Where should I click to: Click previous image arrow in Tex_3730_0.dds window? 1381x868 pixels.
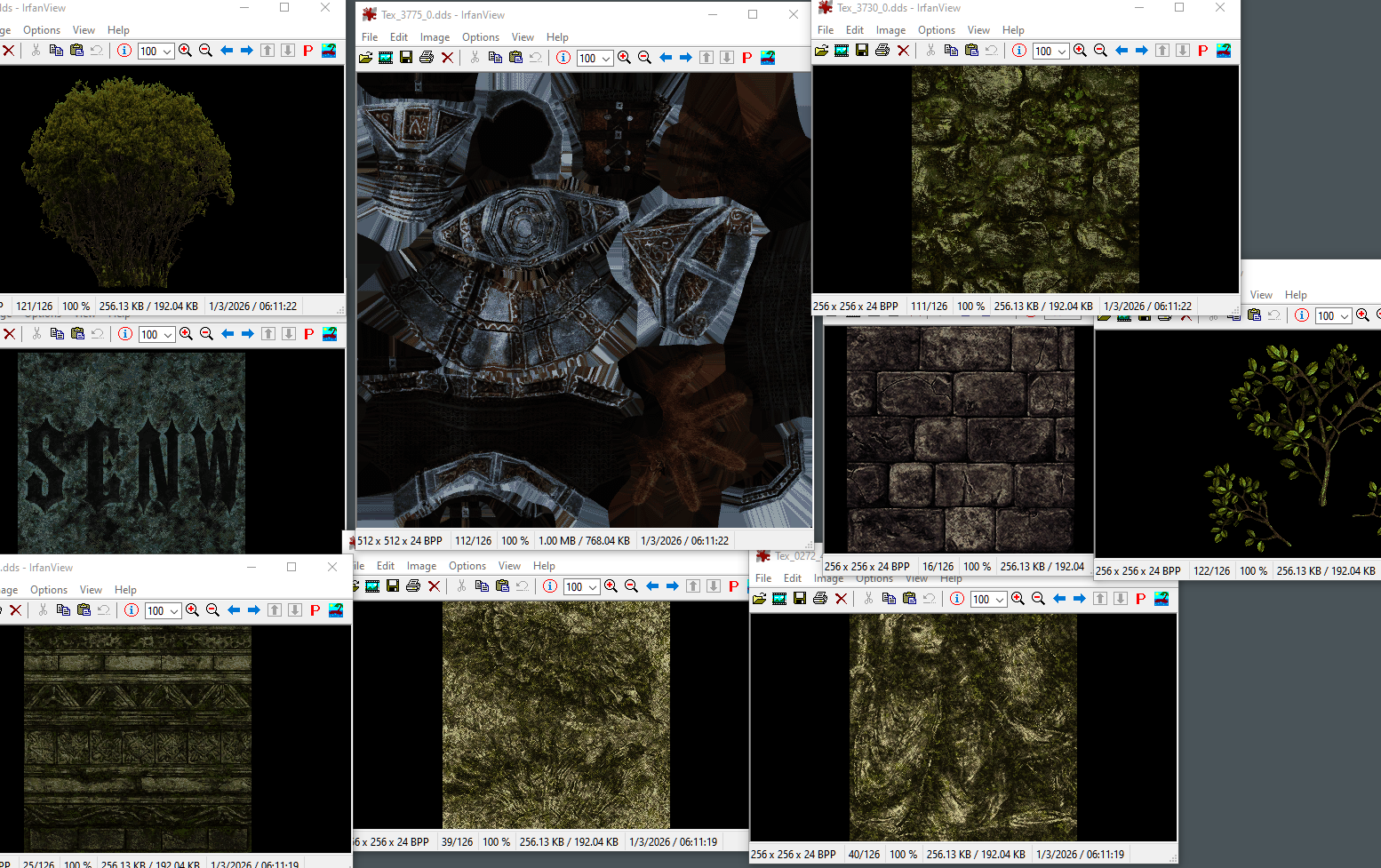1122,51
